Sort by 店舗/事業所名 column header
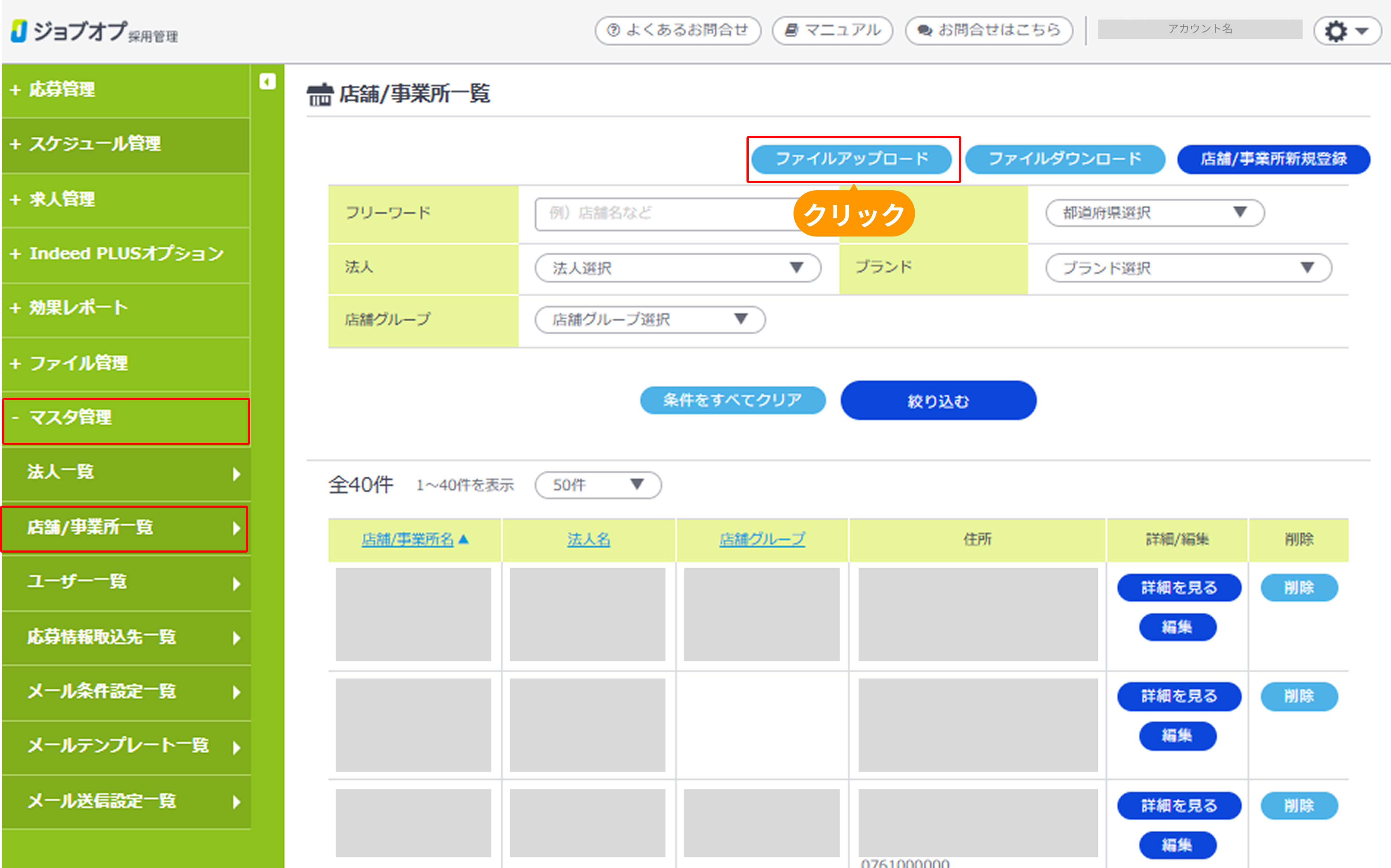Image resolution: width=1391 pixels, height=868 pixels. coord(408,539)
